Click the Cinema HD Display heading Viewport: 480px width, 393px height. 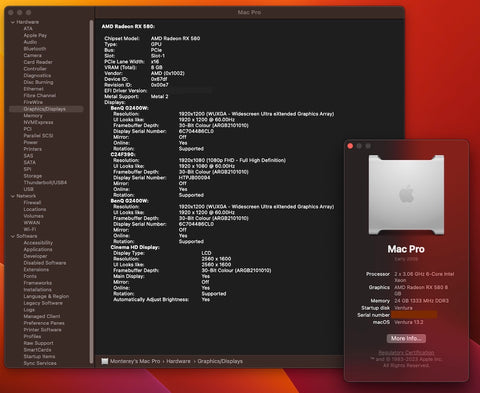tap(135, 247)
